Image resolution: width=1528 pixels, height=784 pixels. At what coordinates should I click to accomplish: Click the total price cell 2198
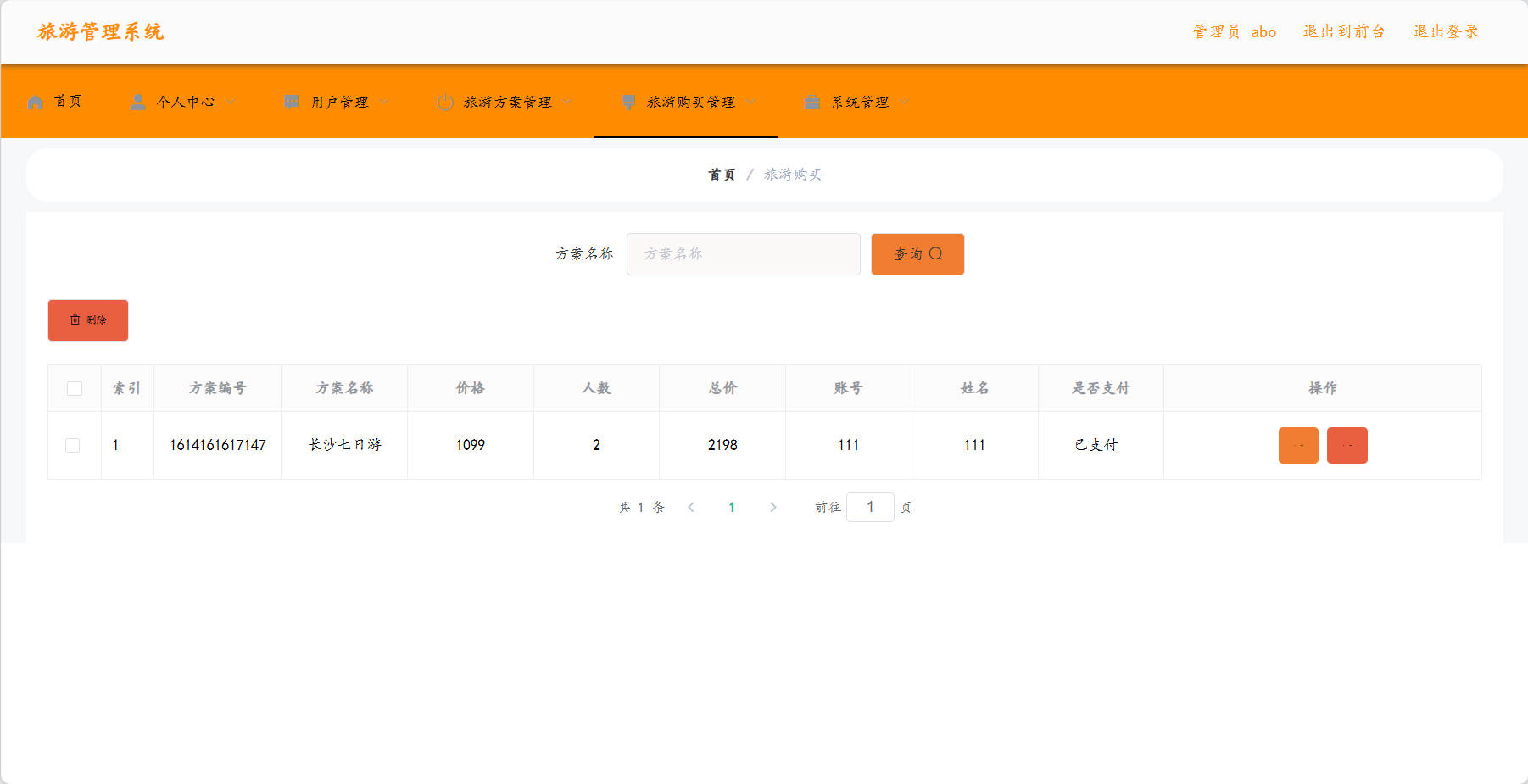pos(722,445)
